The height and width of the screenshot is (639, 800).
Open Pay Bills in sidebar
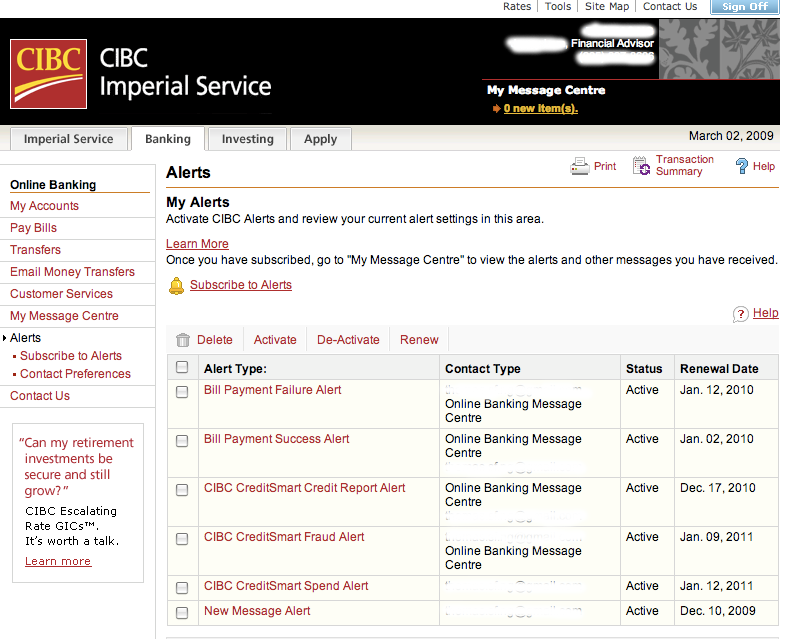click(33, 228)
